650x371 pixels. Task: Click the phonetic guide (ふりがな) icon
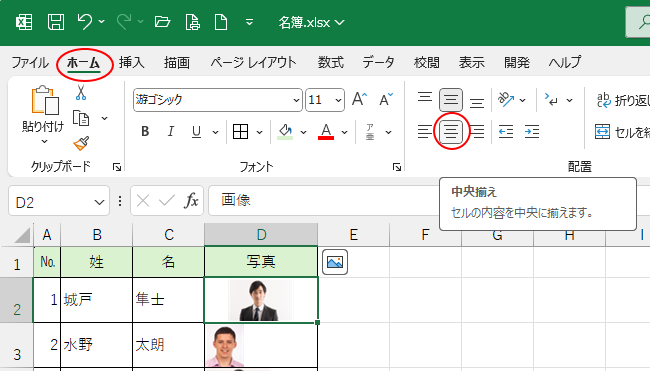click(370, 132)
